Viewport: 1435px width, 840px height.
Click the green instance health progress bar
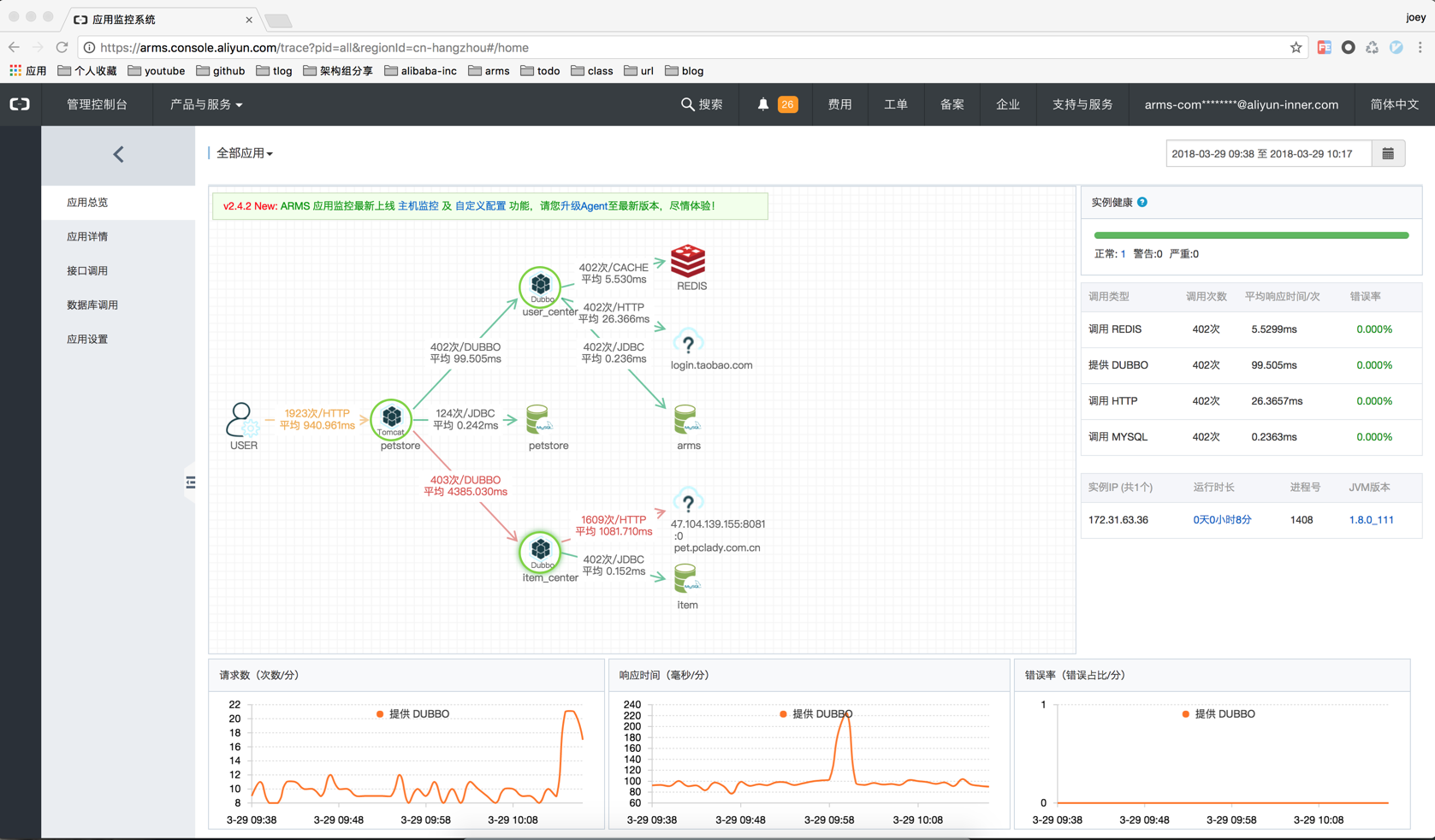pyautogui.click(x=1251, y=235)
